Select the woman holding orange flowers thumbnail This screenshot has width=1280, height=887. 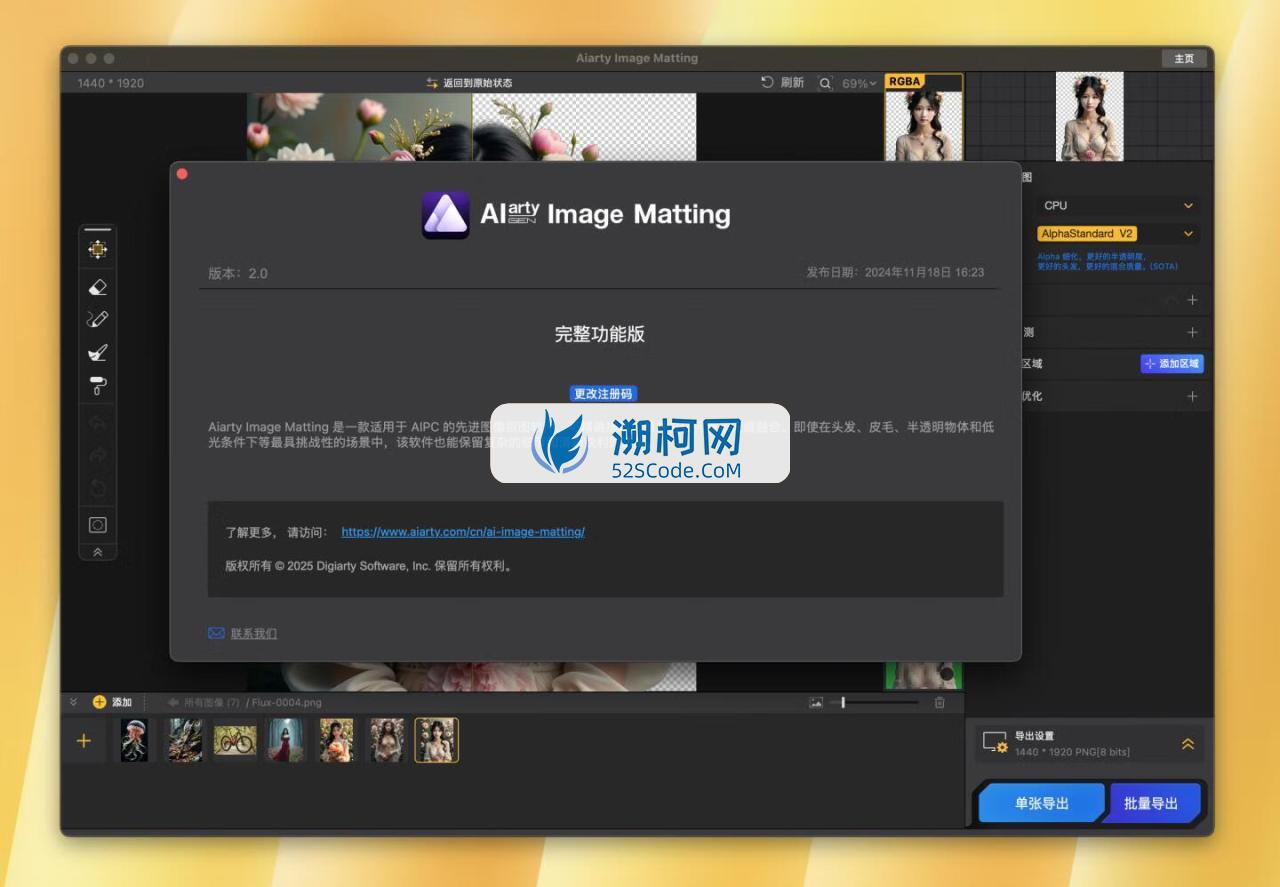[x=336, y=741]
